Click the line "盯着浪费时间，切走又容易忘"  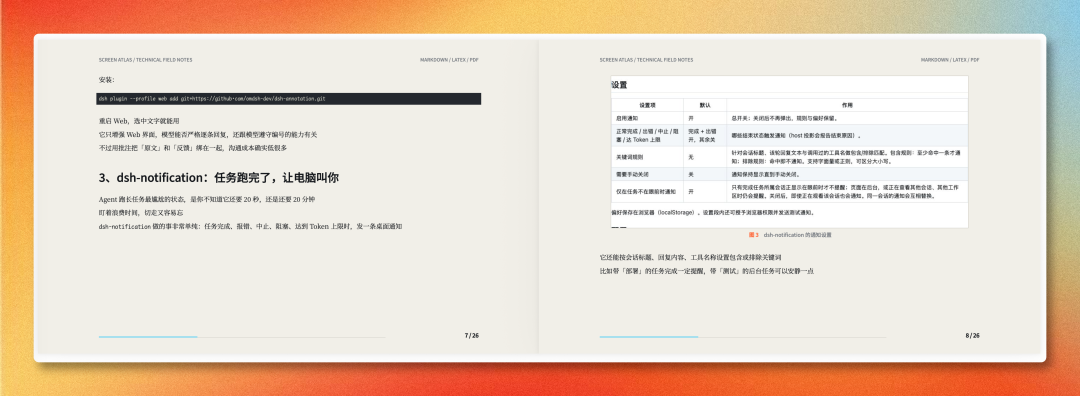pos(141,213)
